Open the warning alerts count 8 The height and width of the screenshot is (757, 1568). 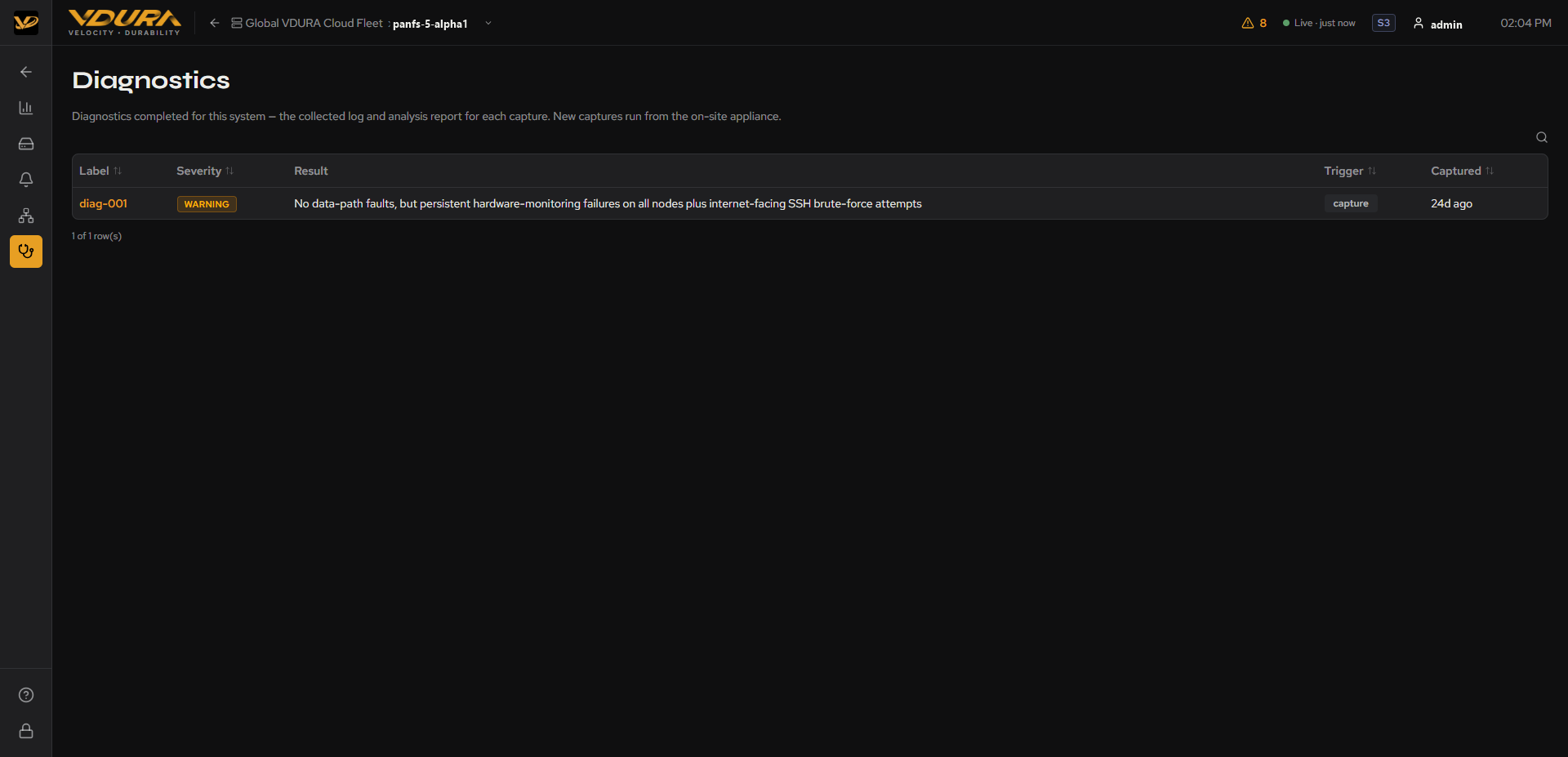click(x=1254, y=23)
